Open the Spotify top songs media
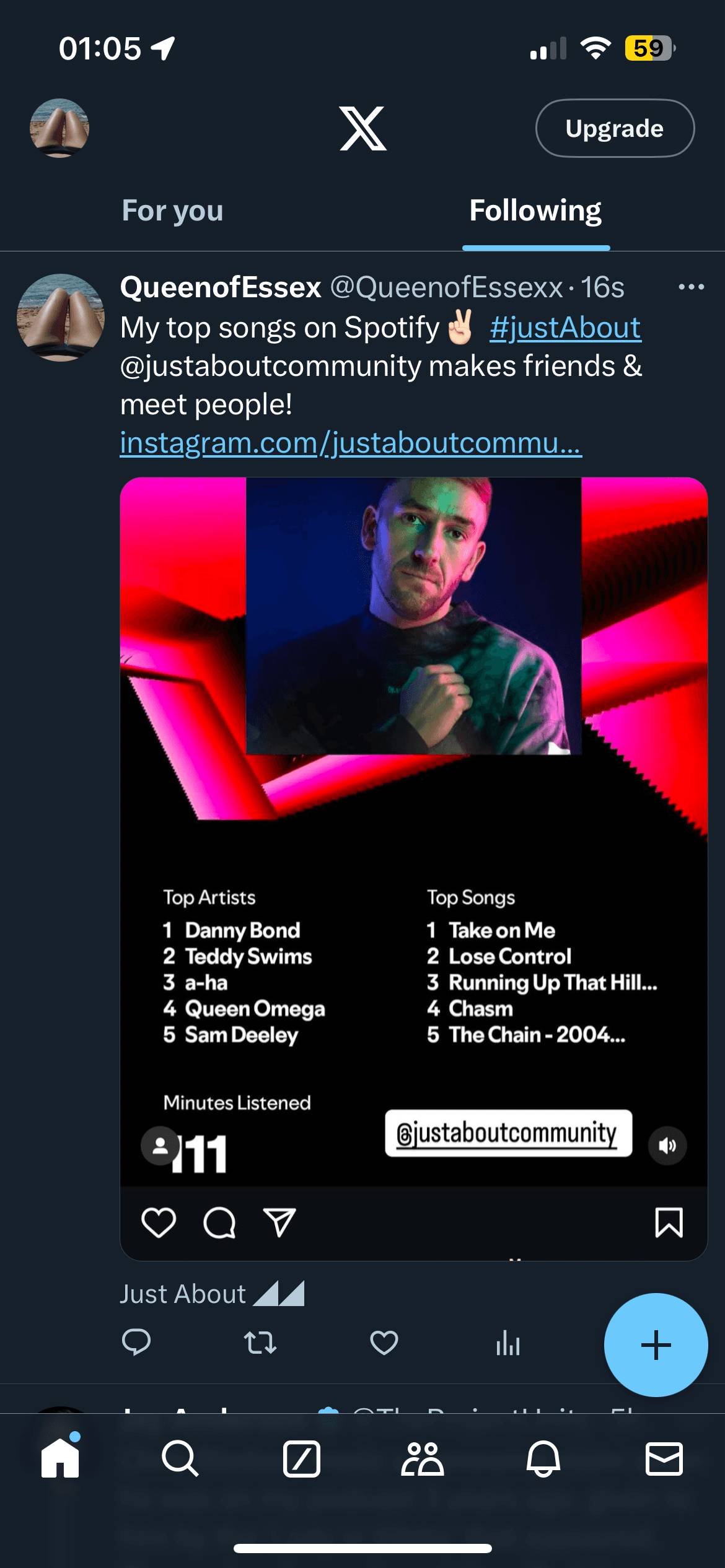 click(413, 805)
